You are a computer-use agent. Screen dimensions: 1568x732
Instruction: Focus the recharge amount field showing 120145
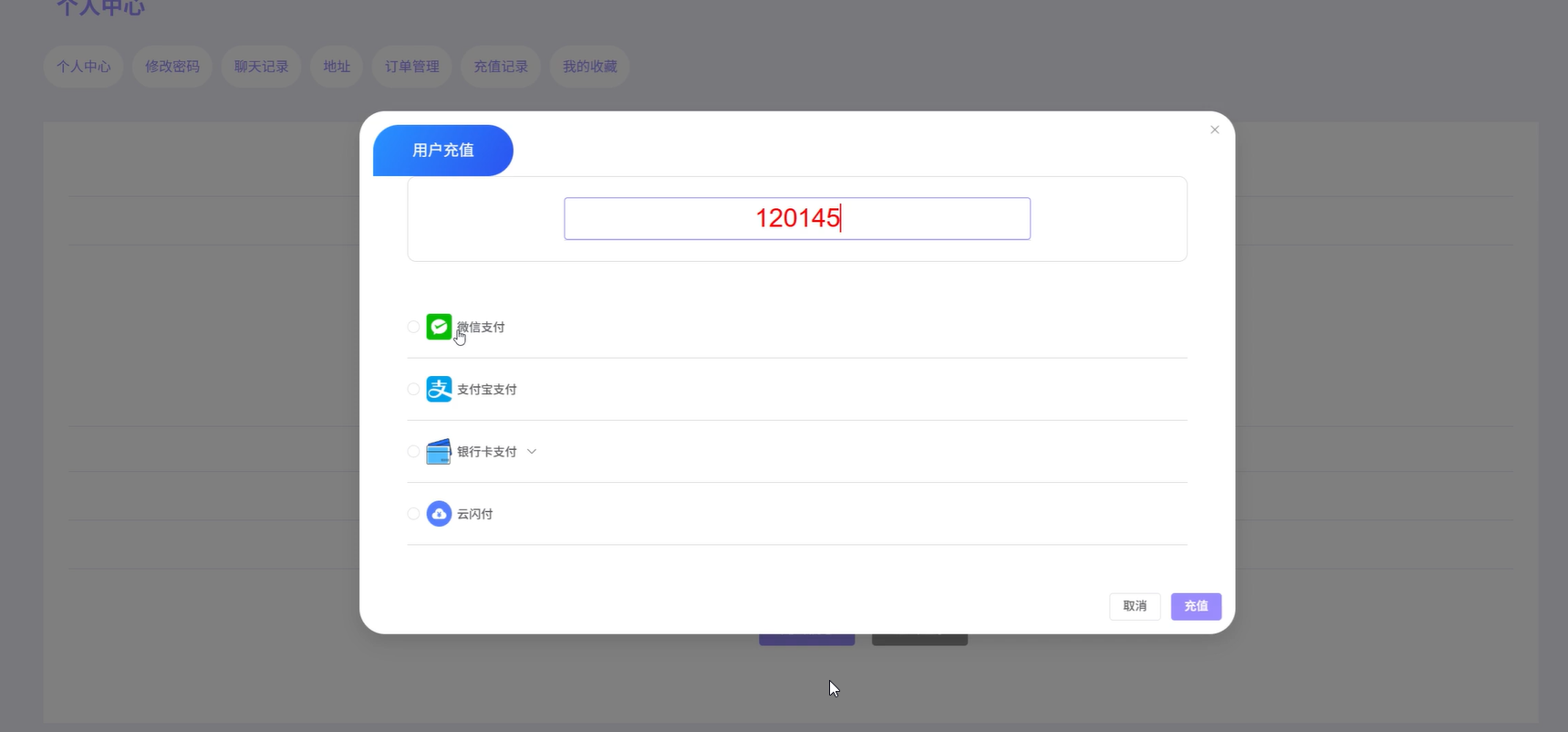tap(797, 219)
